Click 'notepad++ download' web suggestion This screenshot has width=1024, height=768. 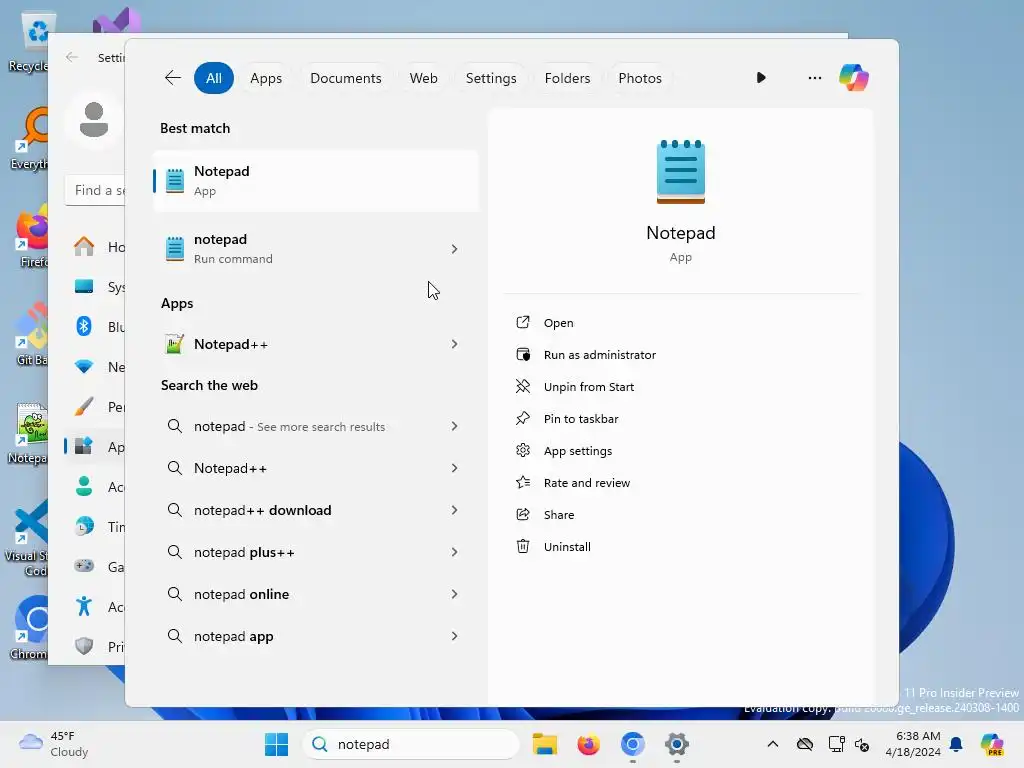pos(263,510)
